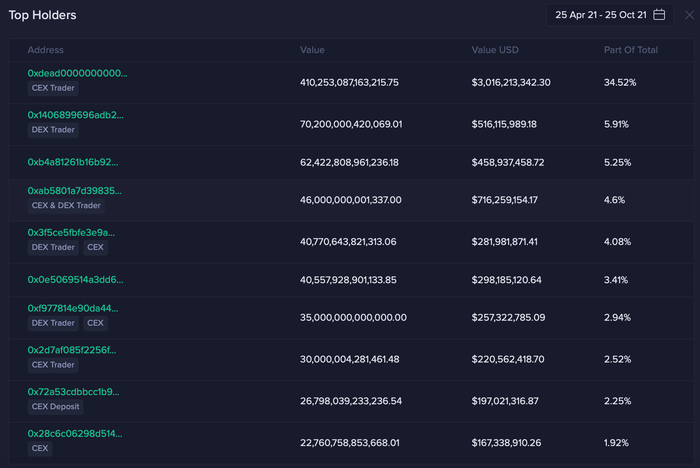This screenshot has width=700, height=468.
Task: Sort by the Value column header
Action: (x=312, y=50)
